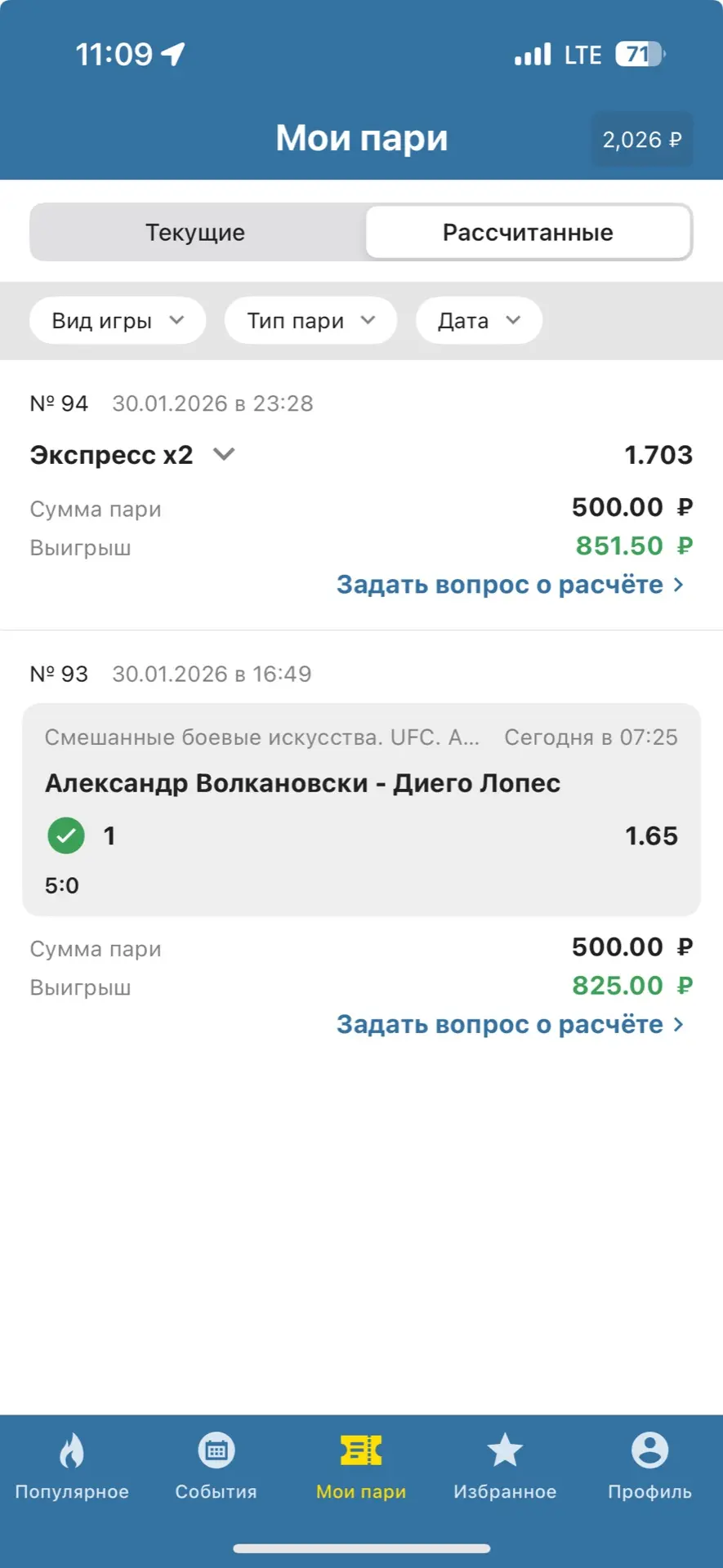Open the Дата filter dropdown
723x1568 pixels.
(479, 320)
